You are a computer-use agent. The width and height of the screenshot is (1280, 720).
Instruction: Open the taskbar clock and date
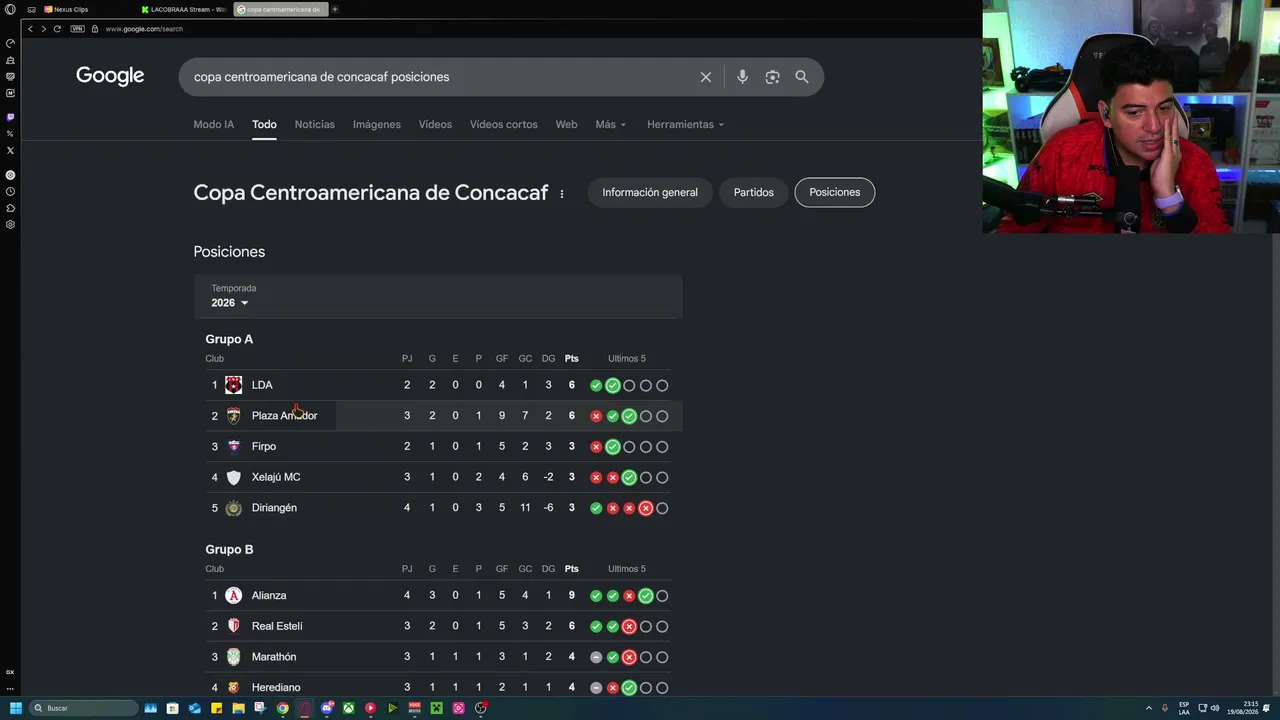tap(1244, 708)
